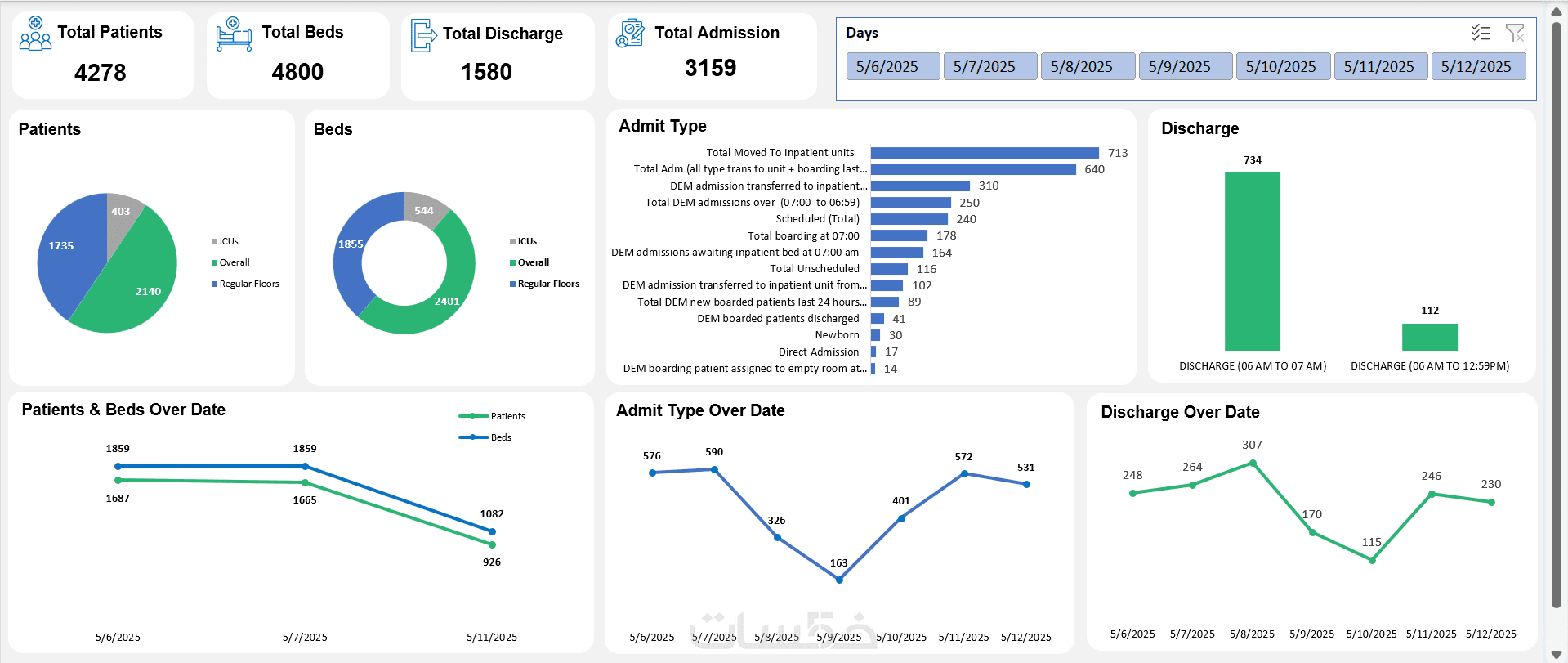Click ICUs gray legend swatch in Patients chart
This screenshot has height=663, width=1568.
214,241
